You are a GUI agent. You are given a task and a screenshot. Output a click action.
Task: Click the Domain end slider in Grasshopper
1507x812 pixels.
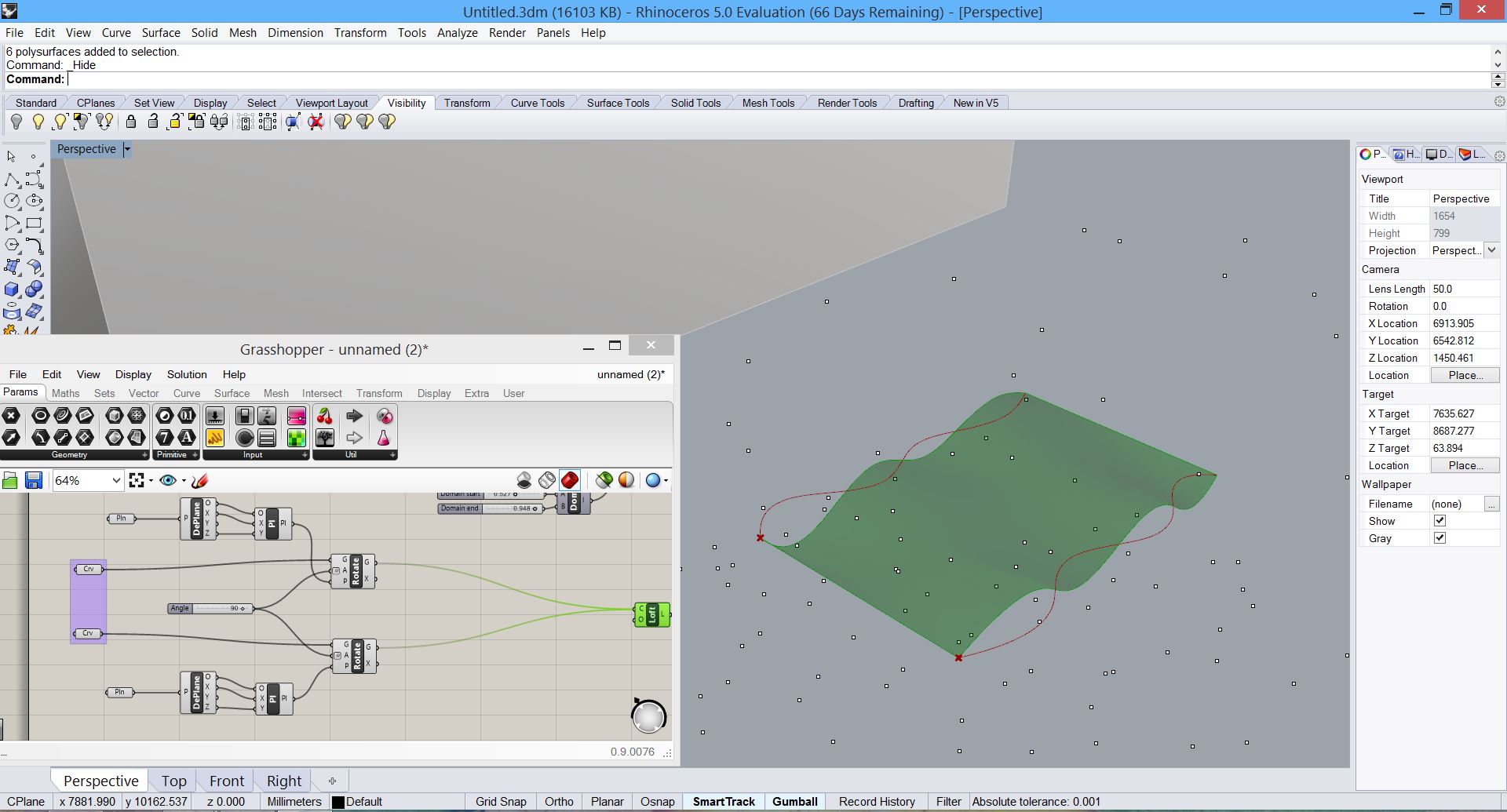tap(491, 508)
